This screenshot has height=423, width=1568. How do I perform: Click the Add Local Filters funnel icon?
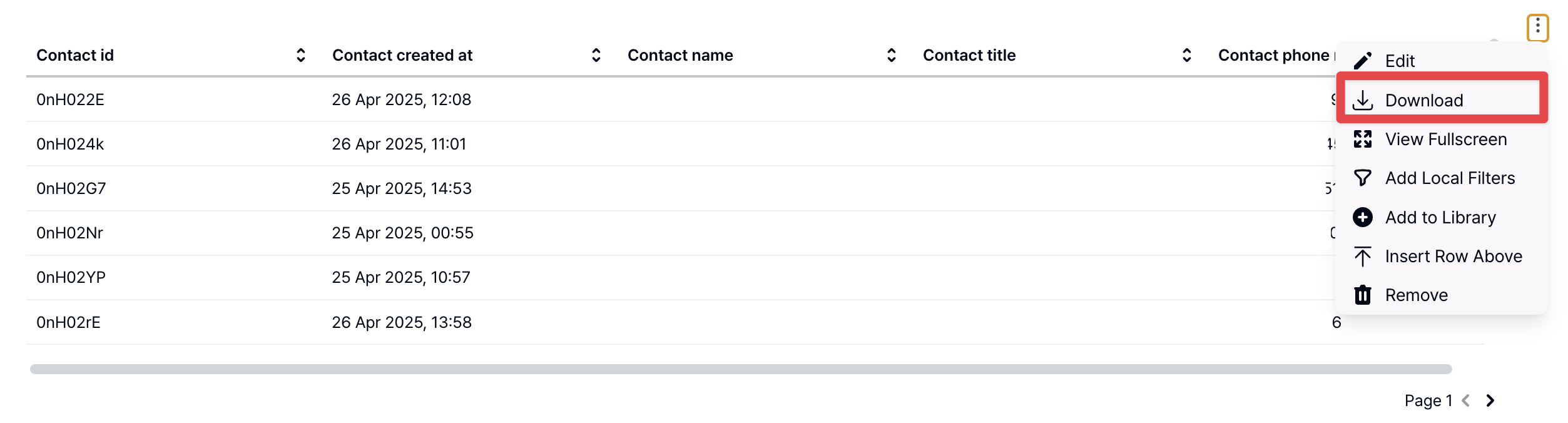[x=1363, y=178]
